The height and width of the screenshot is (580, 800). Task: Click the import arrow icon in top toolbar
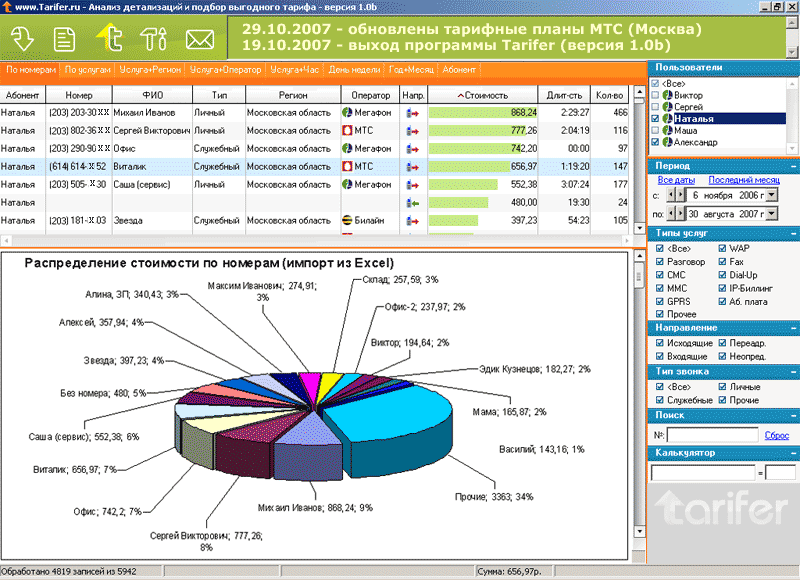pyautogui.click(x=24, y=38)
